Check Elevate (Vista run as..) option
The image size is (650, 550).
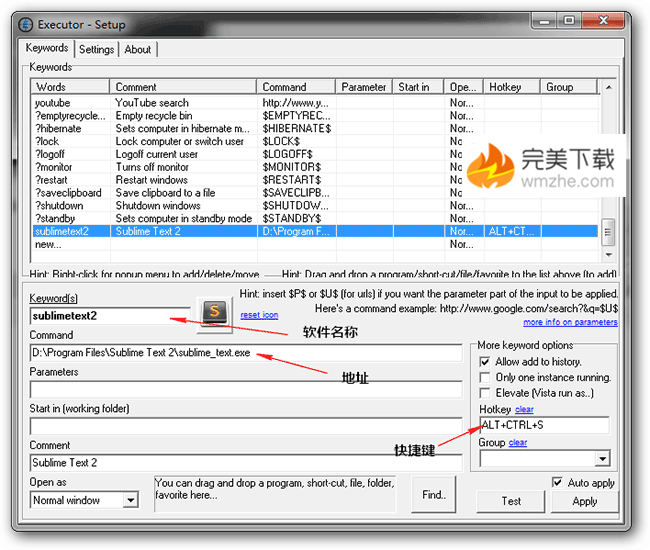485,393
